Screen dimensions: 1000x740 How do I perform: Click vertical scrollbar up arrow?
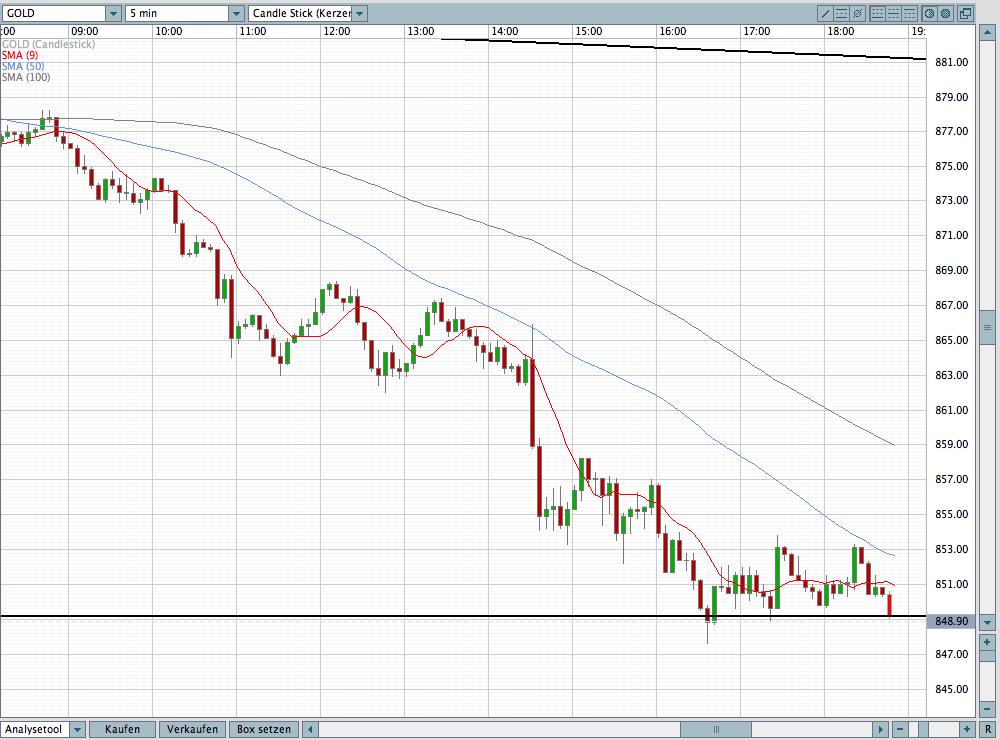tap(987, 33)
